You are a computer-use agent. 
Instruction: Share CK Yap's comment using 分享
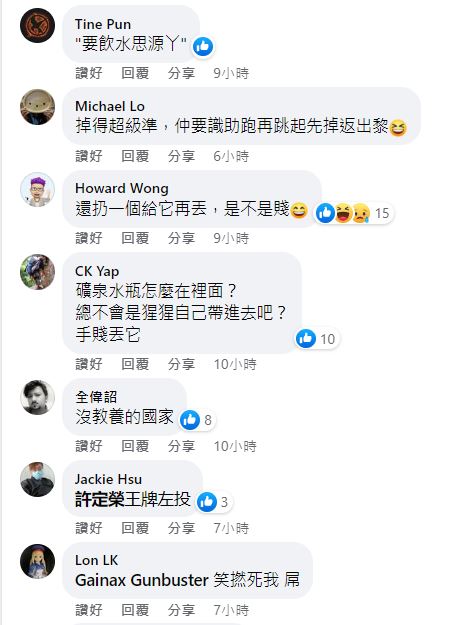181,364
